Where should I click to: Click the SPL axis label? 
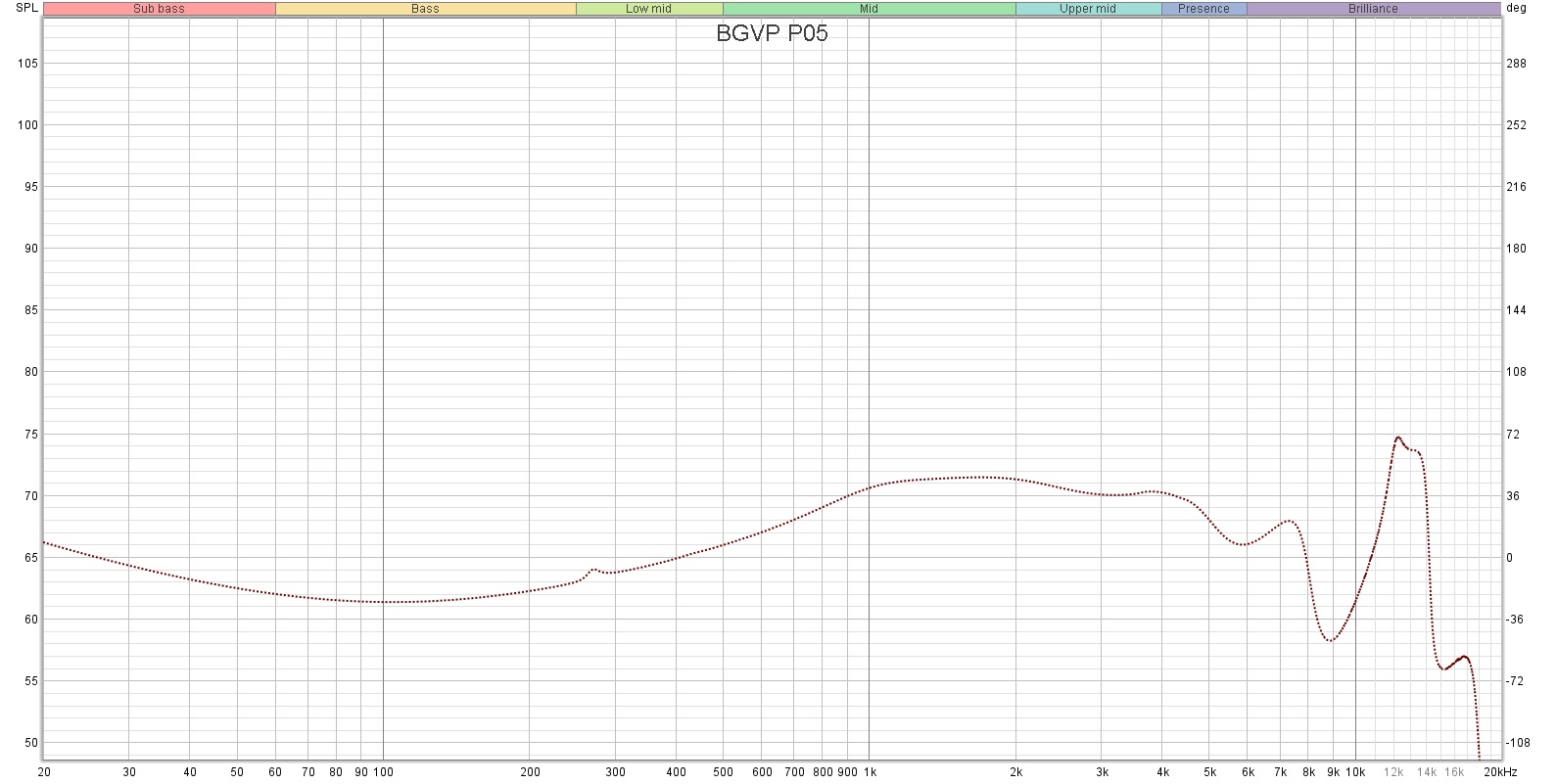pyautogui.click(x=27, y=8)
